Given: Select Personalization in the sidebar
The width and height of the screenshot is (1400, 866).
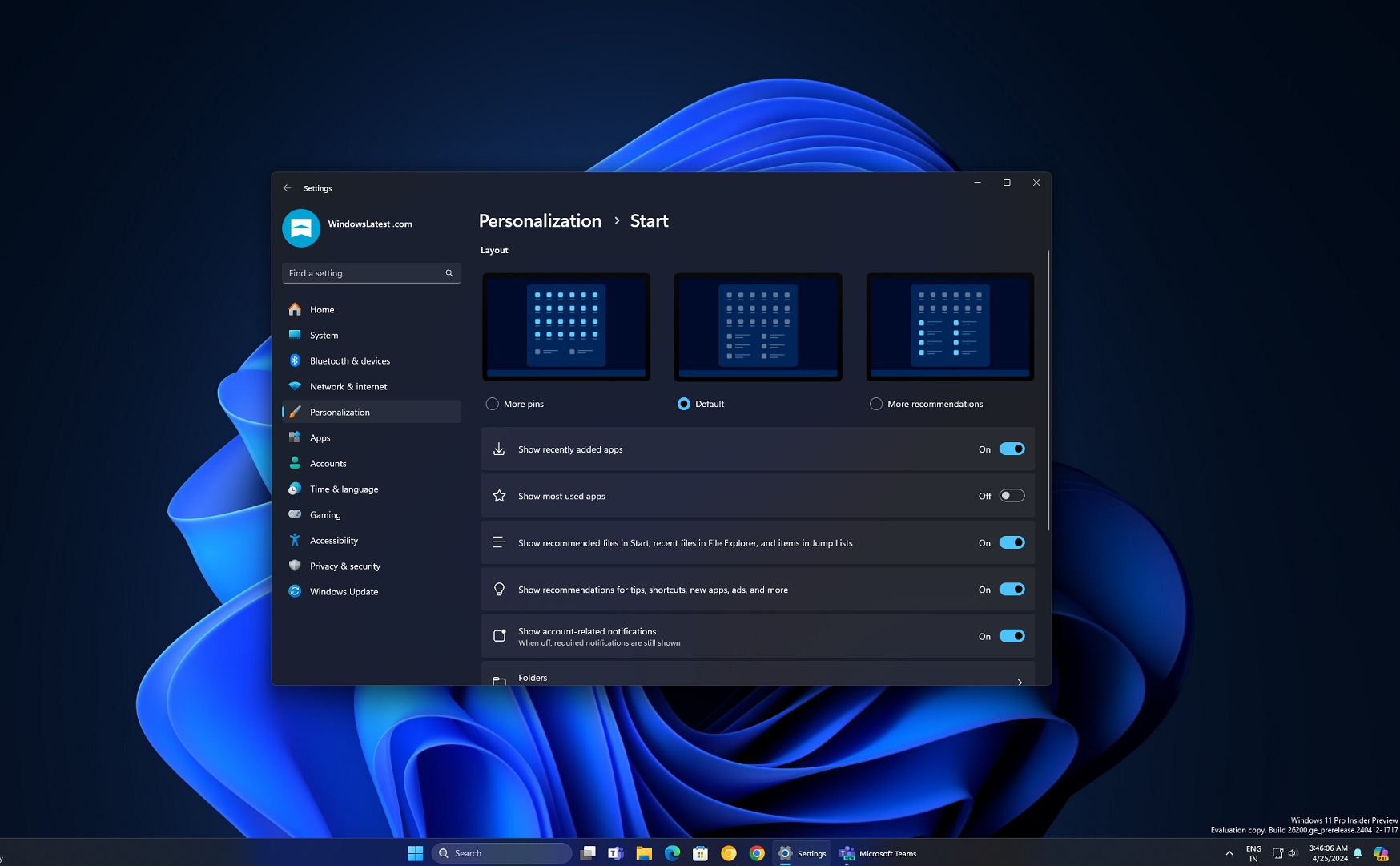Looking at the screenshot, I should pos(372,412).
